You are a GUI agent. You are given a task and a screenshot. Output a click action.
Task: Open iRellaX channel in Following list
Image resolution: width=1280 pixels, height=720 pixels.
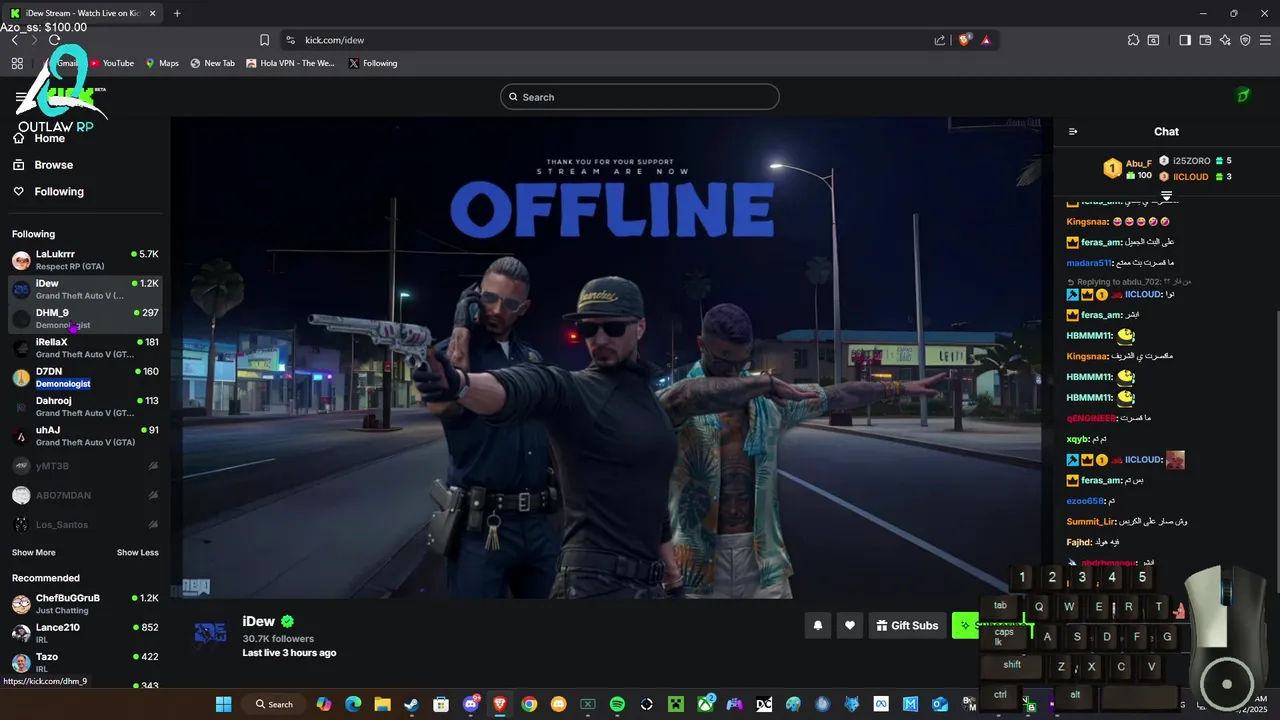[85, 348]
